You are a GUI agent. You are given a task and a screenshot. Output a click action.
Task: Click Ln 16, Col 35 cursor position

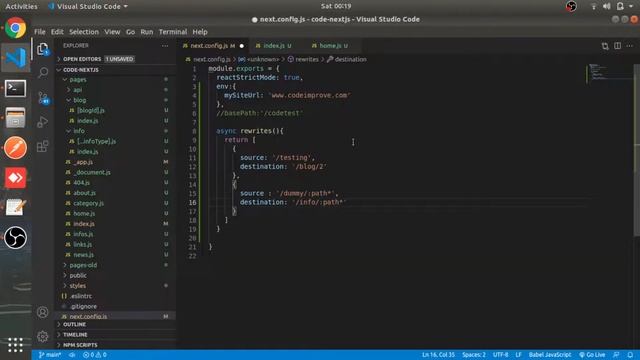tap(438, 355)
